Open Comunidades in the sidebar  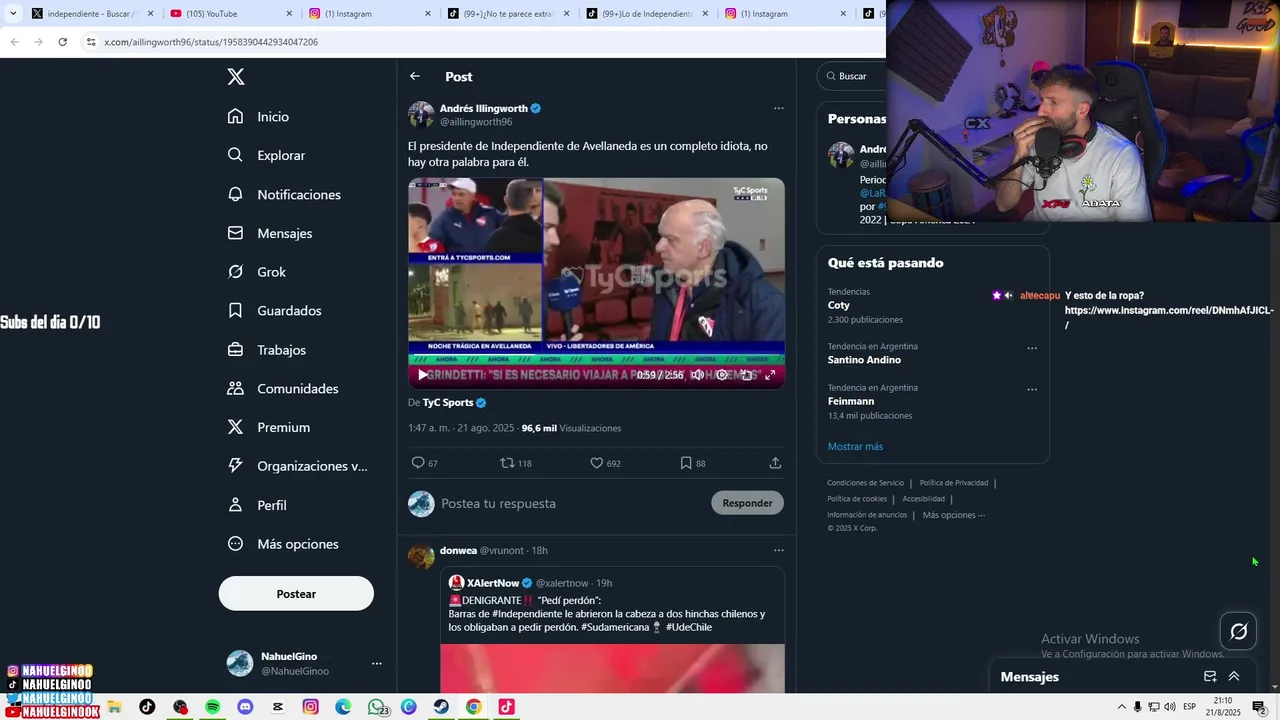click(283, 388)
